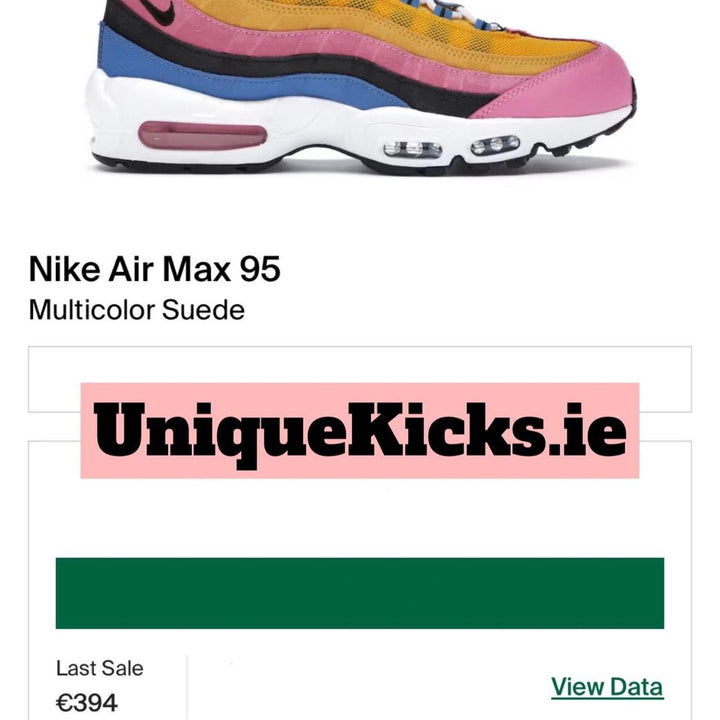Tap the .ie domain suffix text
Viewport: 720px width, 720px height.
(x=586, y=429)
